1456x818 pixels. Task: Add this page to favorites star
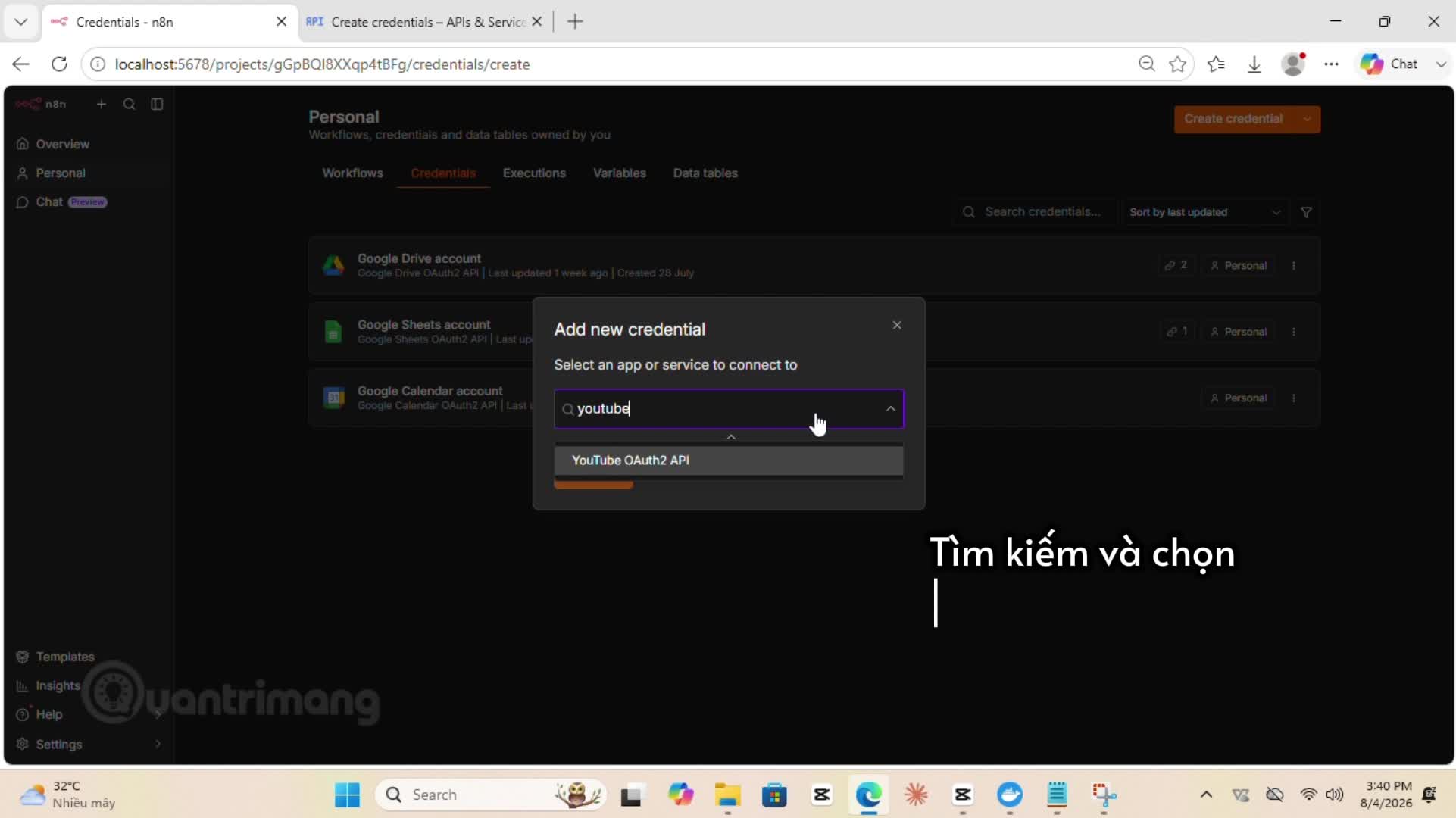coord(1177,64)
